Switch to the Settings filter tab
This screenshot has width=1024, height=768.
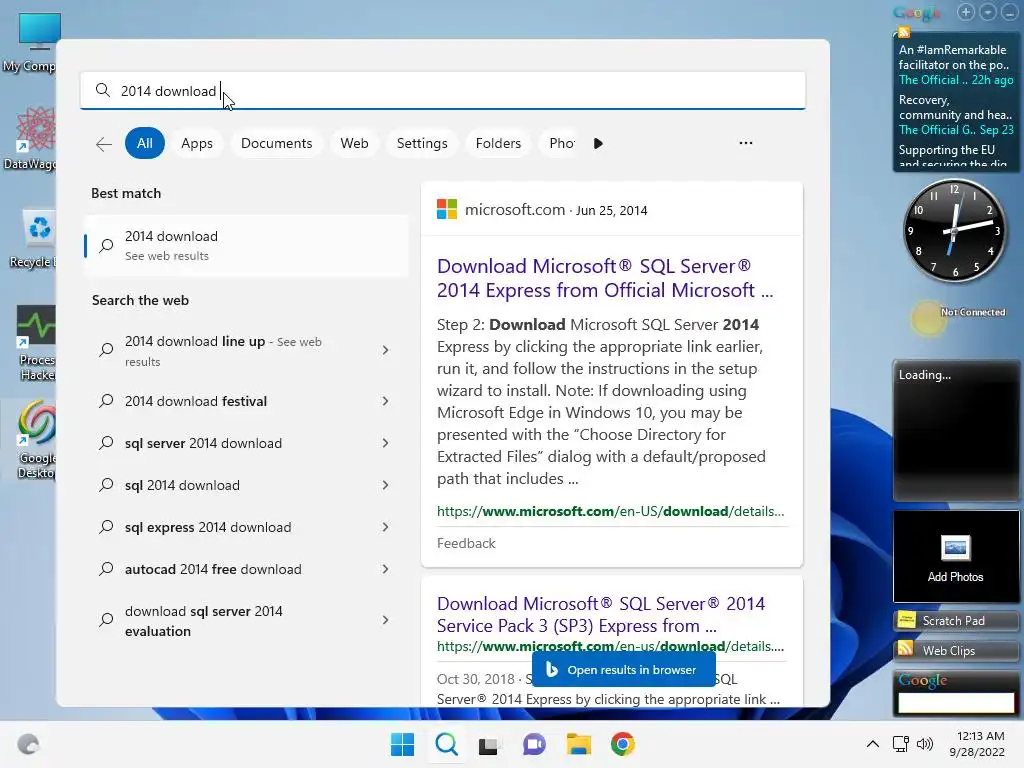[422, 143]
